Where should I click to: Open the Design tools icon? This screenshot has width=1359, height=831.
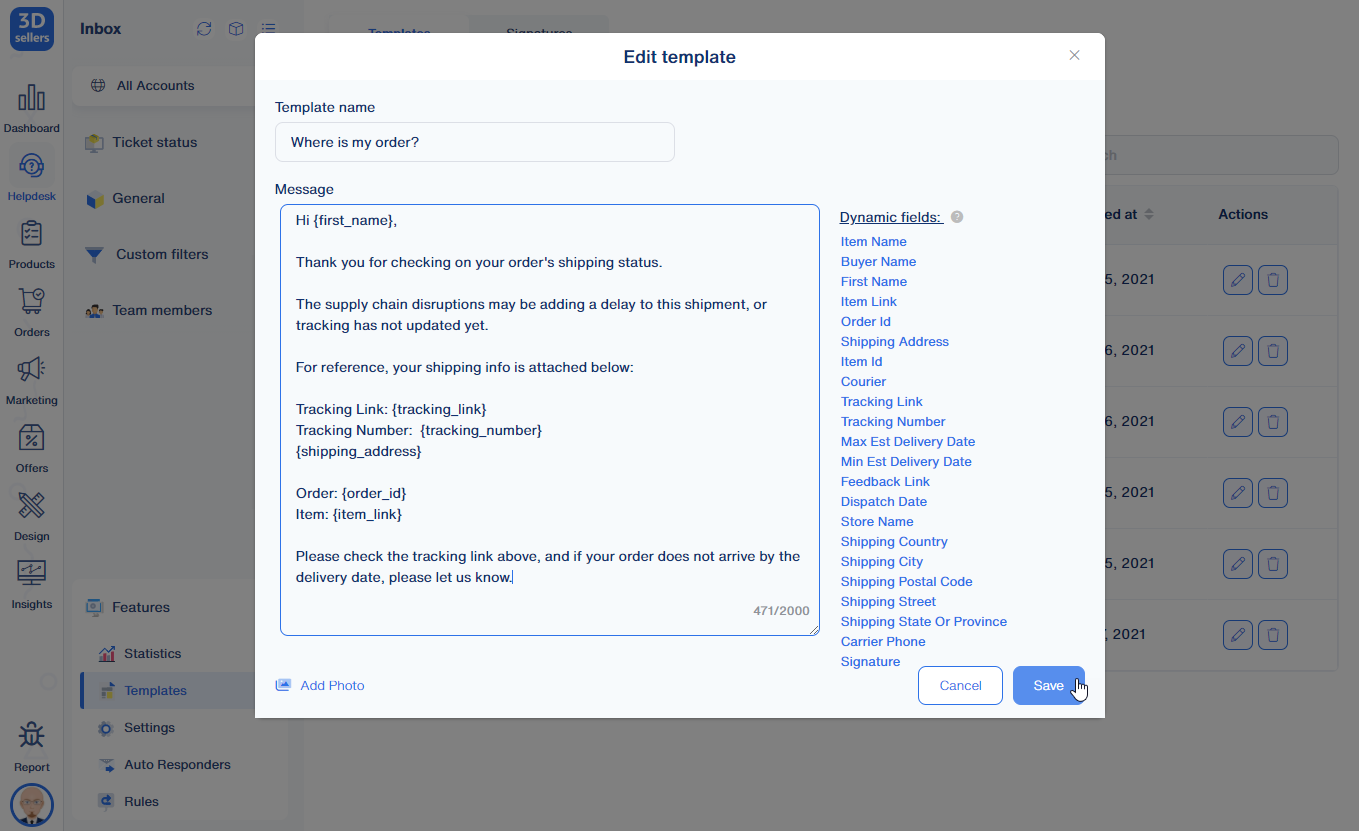[x=31, y=507]
